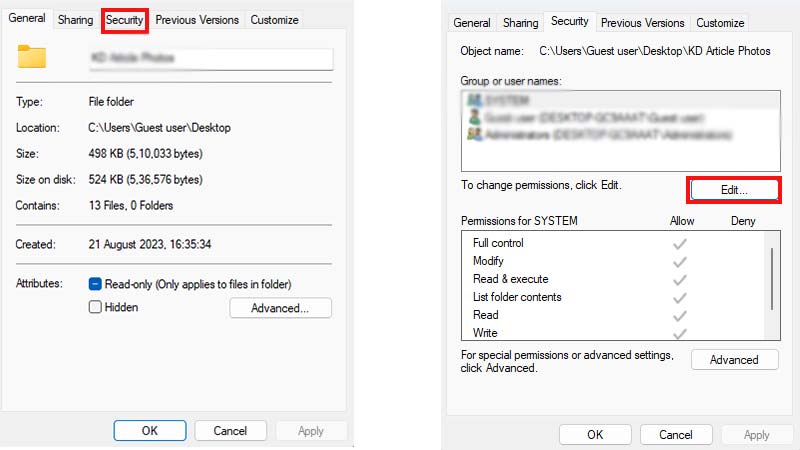
Task: Select the Guest user icon in the user list
Action: [x=474, y=117]
